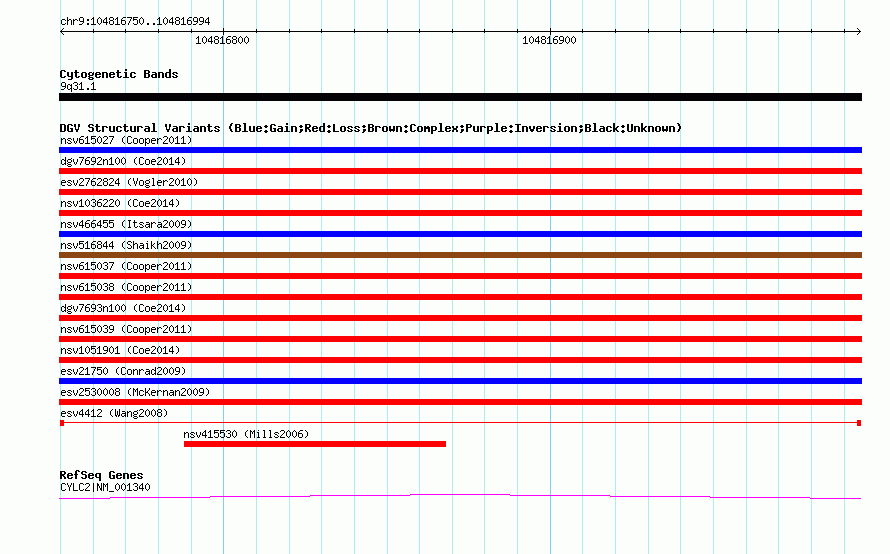890x554 pixels.
Task: Click the nsv516844 (Shaikh2009) label
Action: click(x=126, y=245)
